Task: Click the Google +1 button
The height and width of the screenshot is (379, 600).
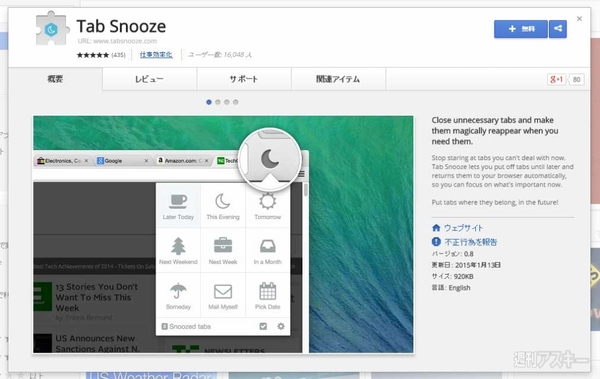Action: (556, 79)
